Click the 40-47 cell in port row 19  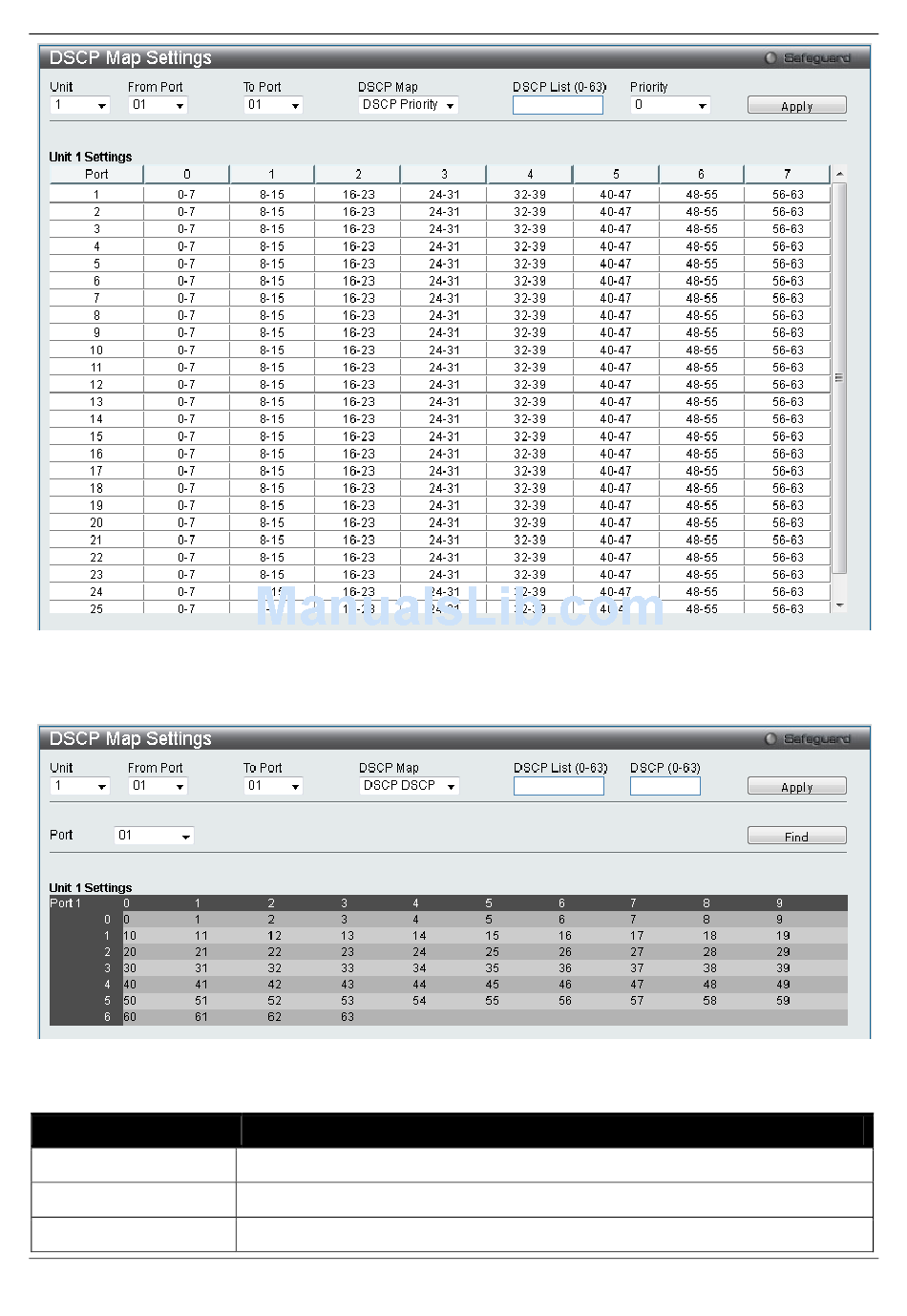tap(616, 505)
